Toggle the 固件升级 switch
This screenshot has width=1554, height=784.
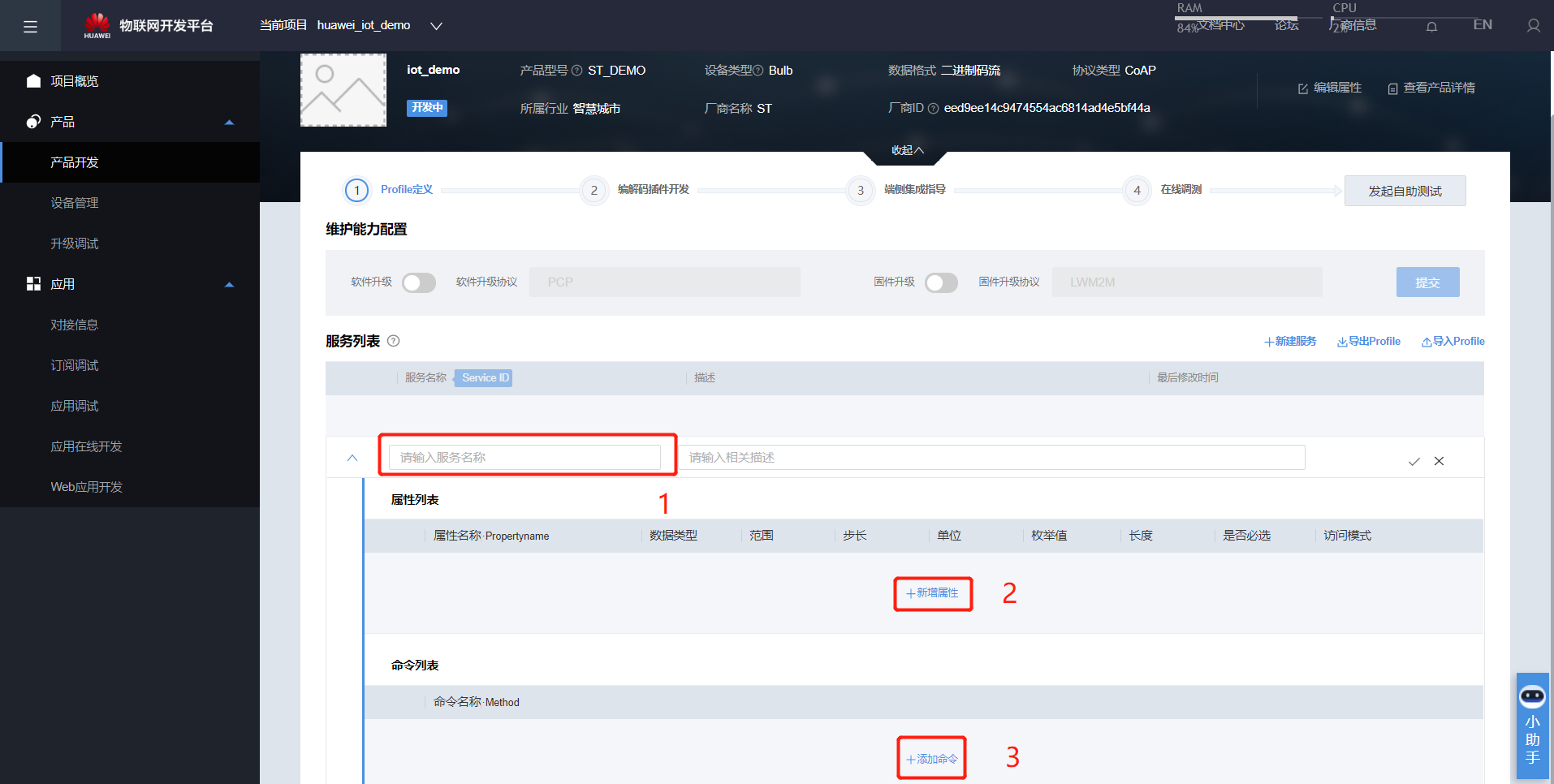point(941,282)
